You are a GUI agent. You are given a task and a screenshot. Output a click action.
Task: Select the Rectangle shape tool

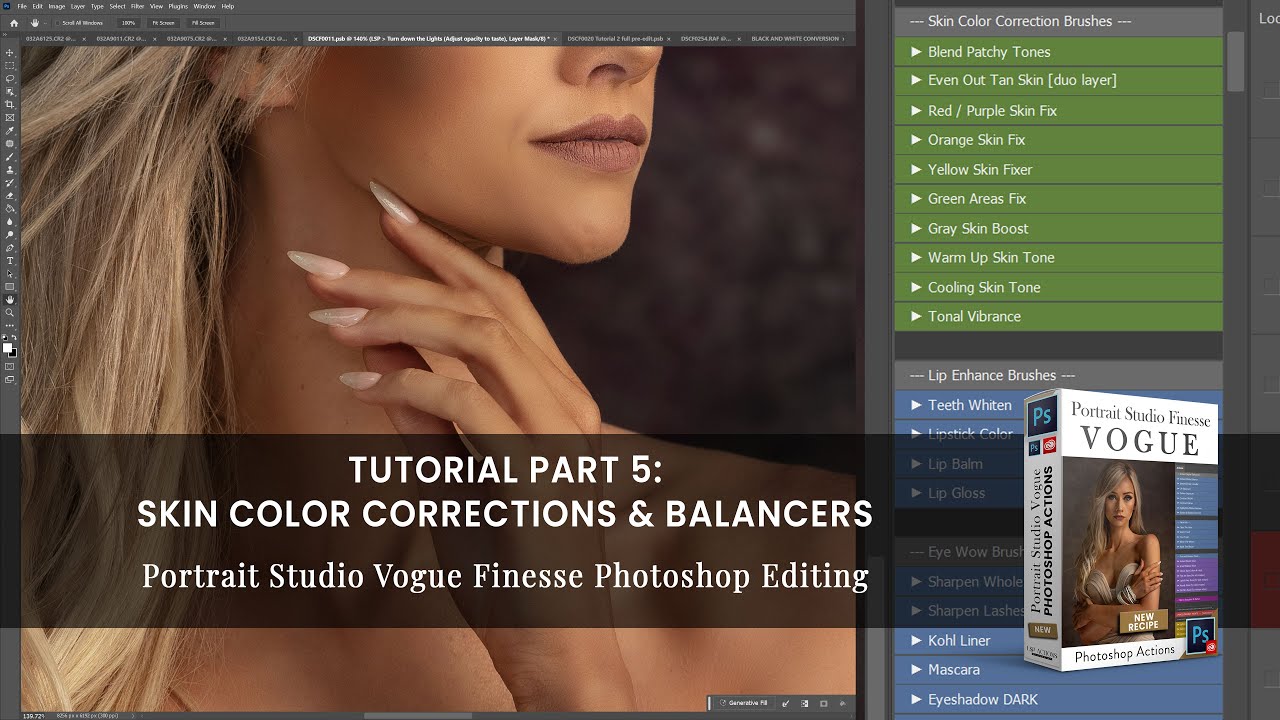pos(10,286)
